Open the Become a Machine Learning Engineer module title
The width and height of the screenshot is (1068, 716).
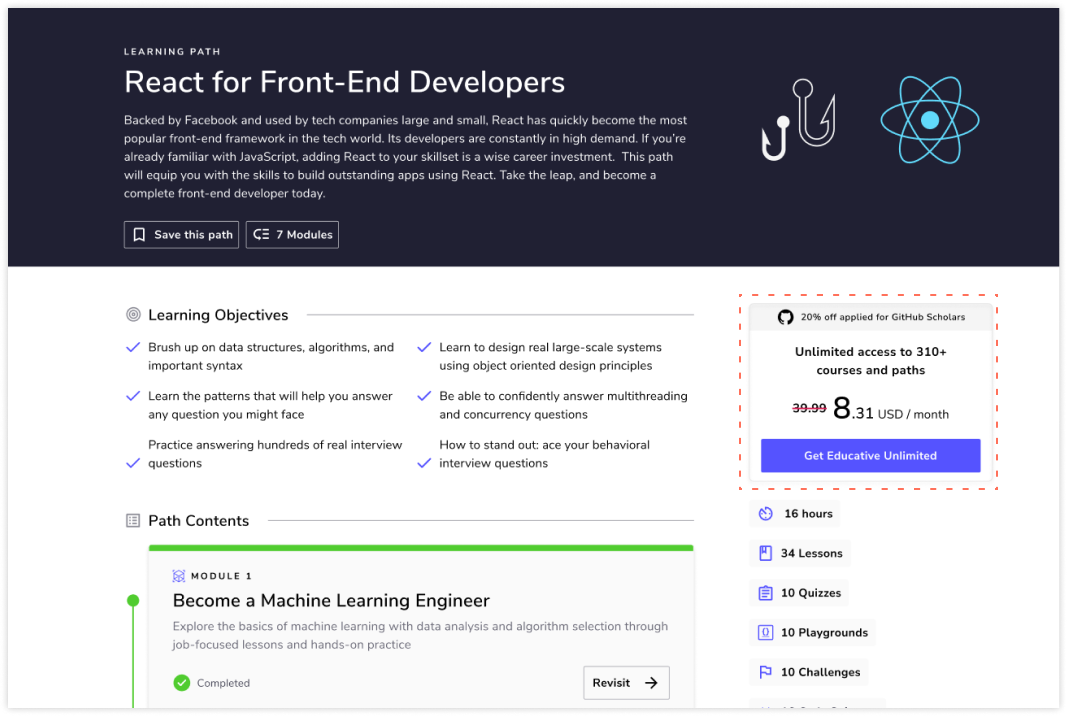331,601
